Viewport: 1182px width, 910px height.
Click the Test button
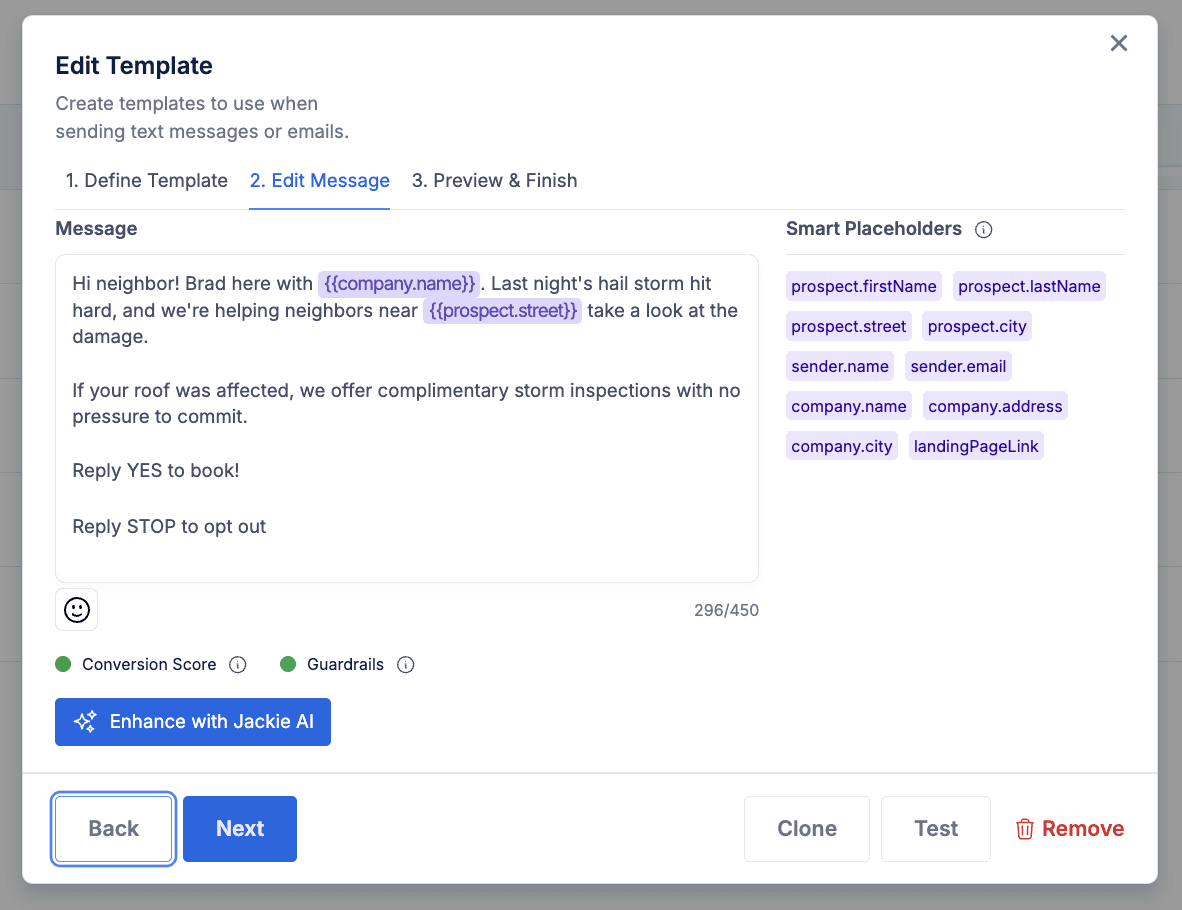pyautogui.click(x=935, y=829)
